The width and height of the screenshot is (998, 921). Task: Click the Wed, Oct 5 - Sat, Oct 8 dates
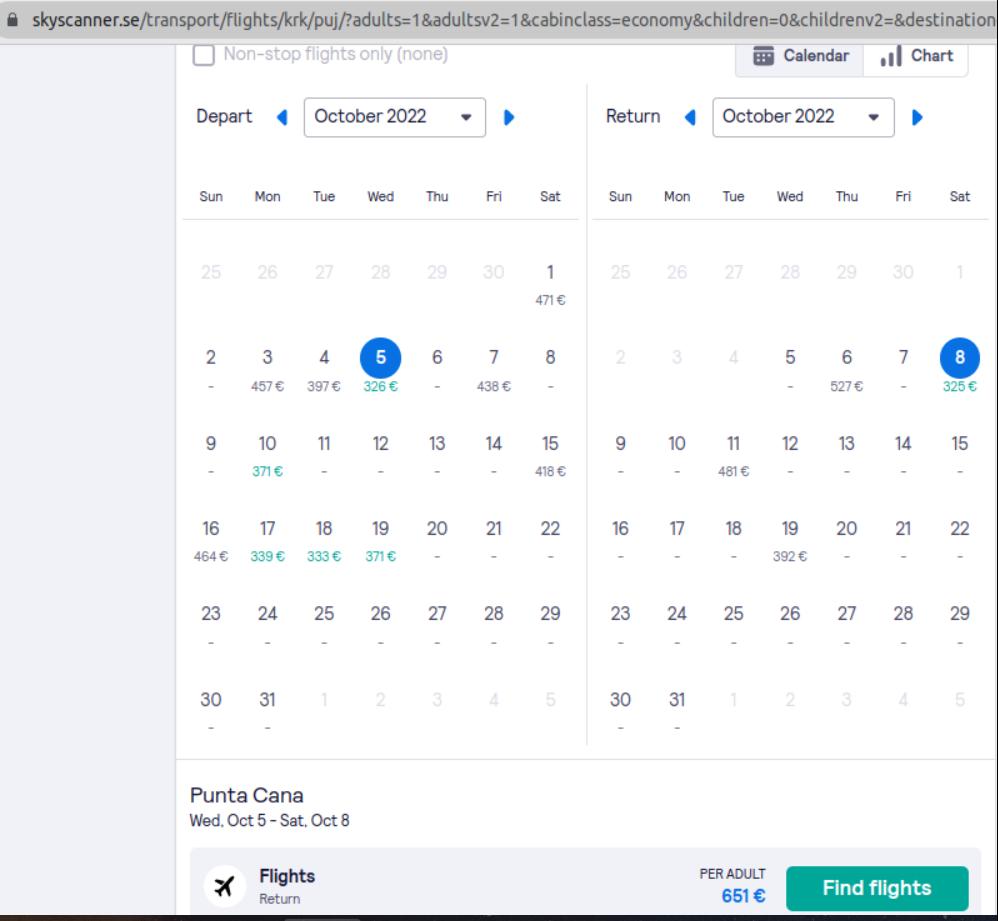tap(269, 820)
